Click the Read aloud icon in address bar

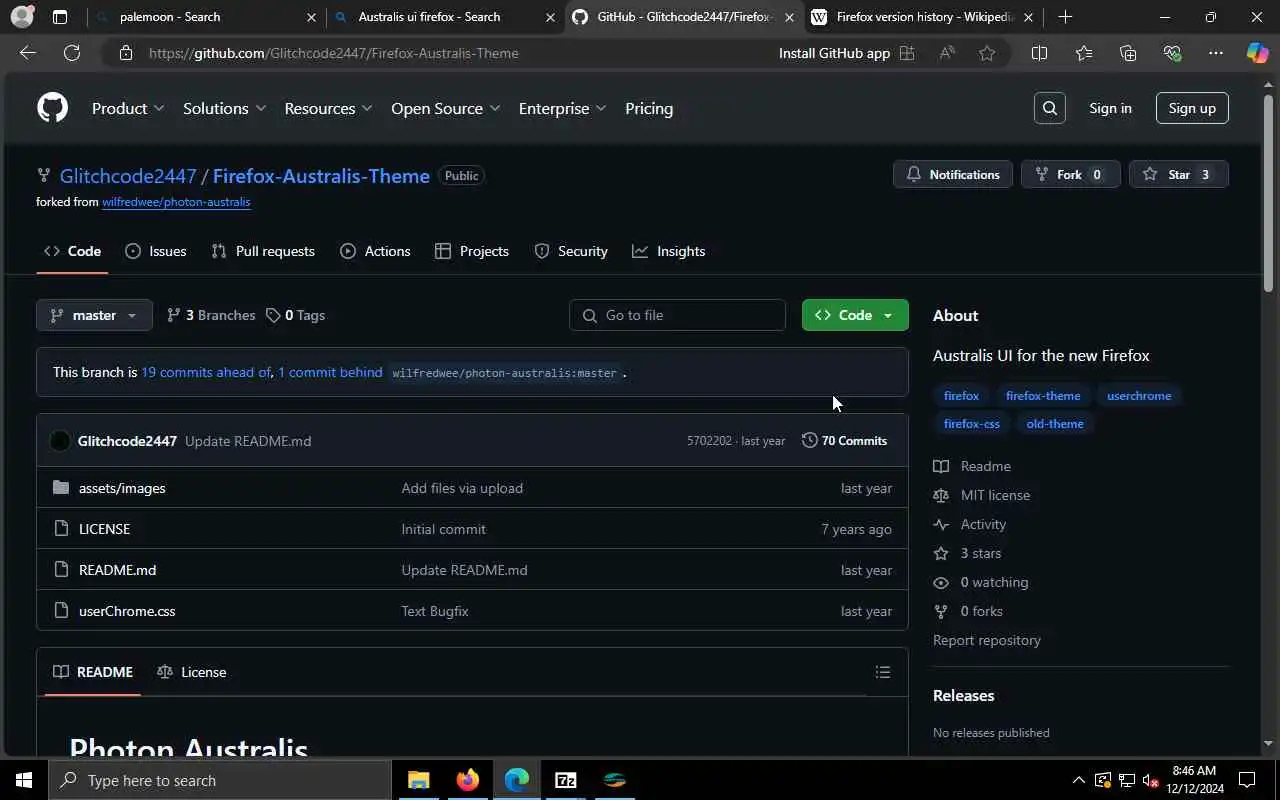947,53
